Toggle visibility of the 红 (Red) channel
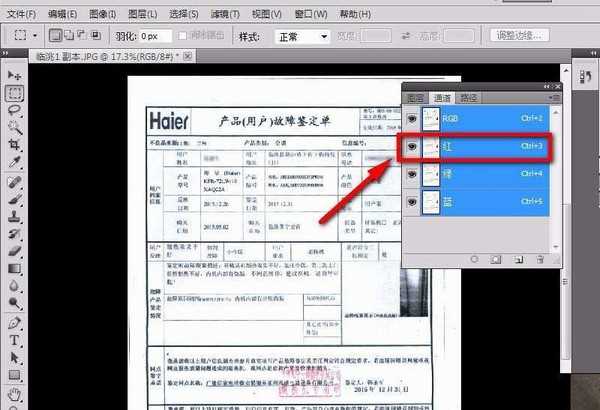Viewport: 600px width, 410px height. point(413,146)
